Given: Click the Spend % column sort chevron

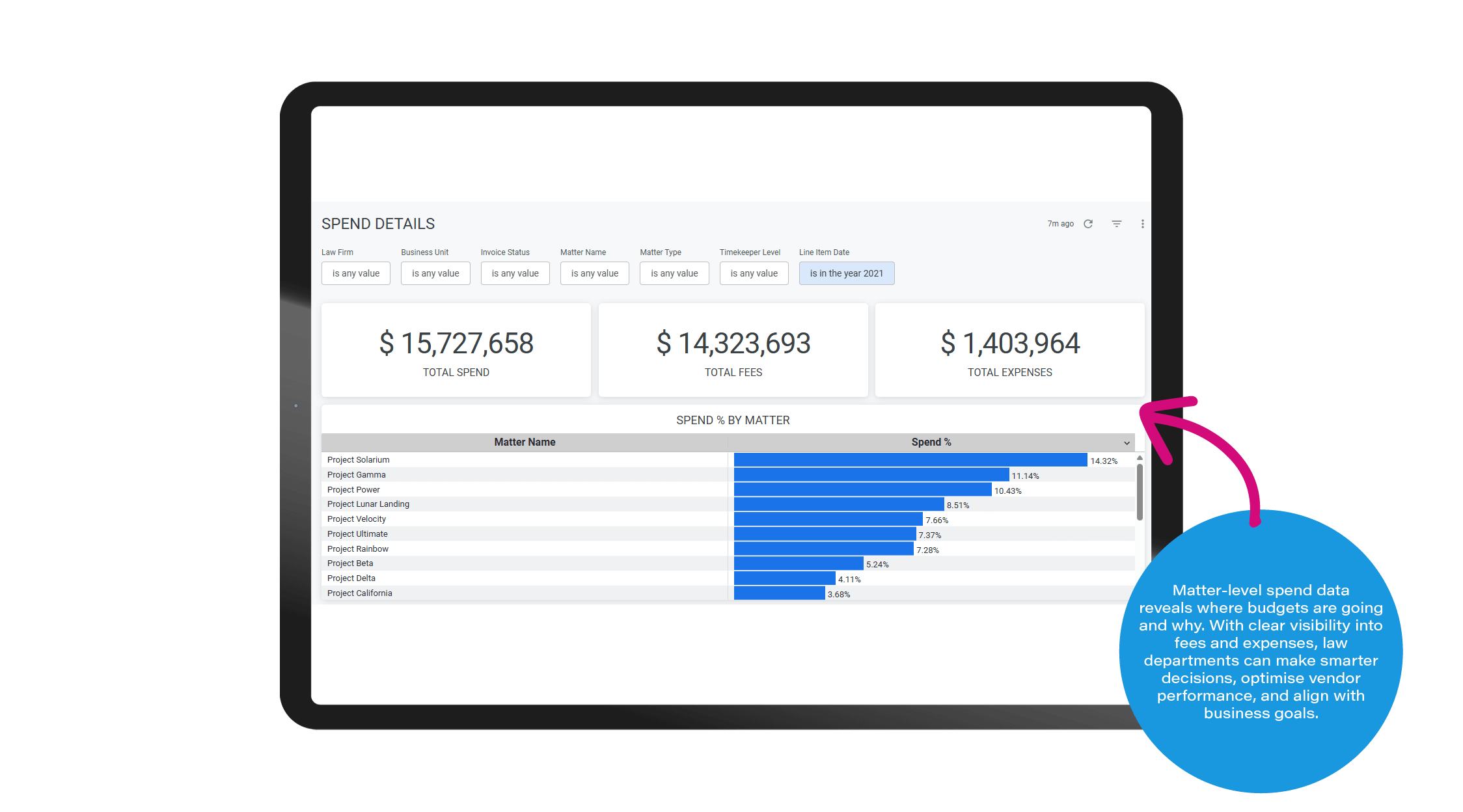Looking at the screenshot, I should coord(1127,443).
